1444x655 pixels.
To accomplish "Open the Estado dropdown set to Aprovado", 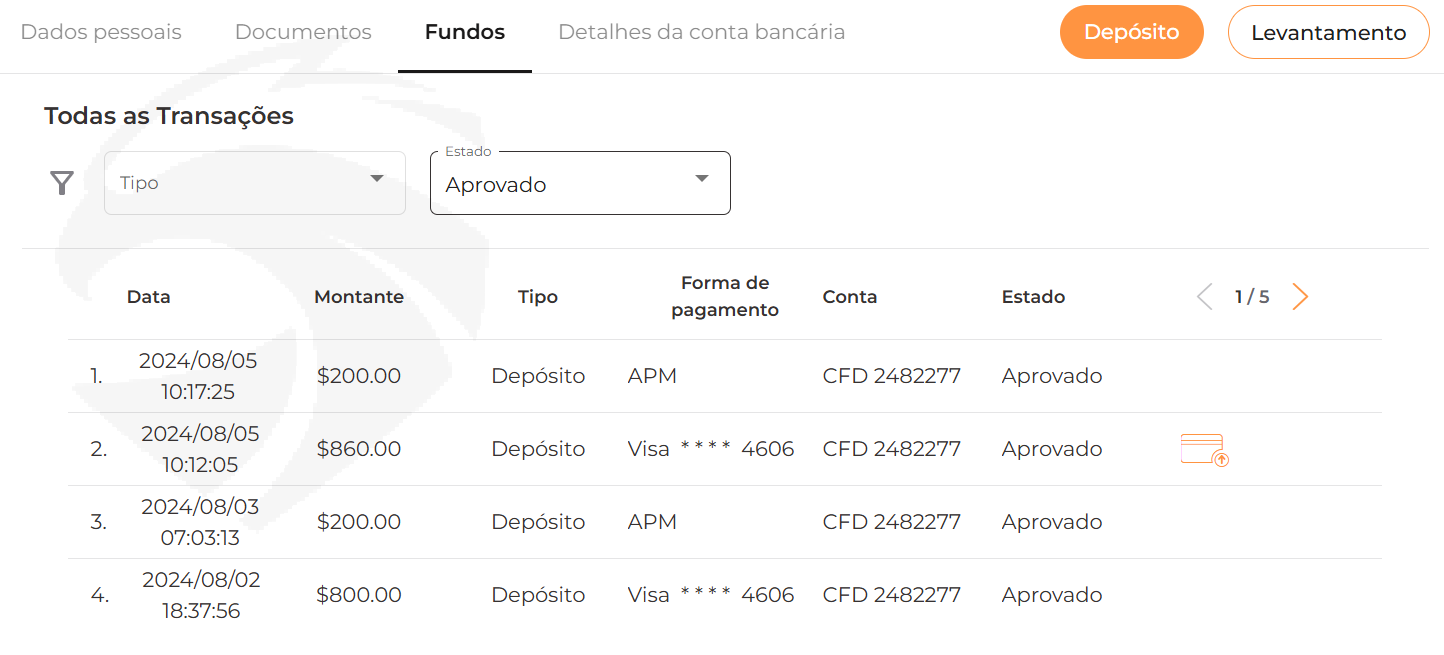I will (x=580, y=183).
